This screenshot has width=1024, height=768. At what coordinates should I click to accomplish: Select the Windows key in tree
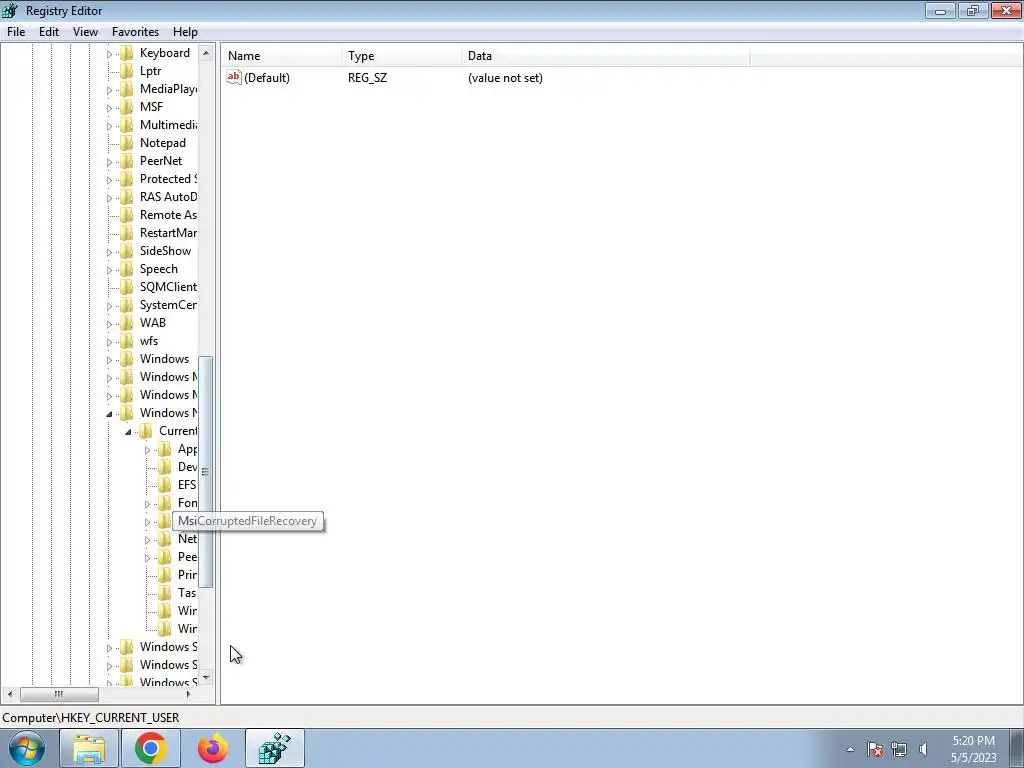point(164,359)
